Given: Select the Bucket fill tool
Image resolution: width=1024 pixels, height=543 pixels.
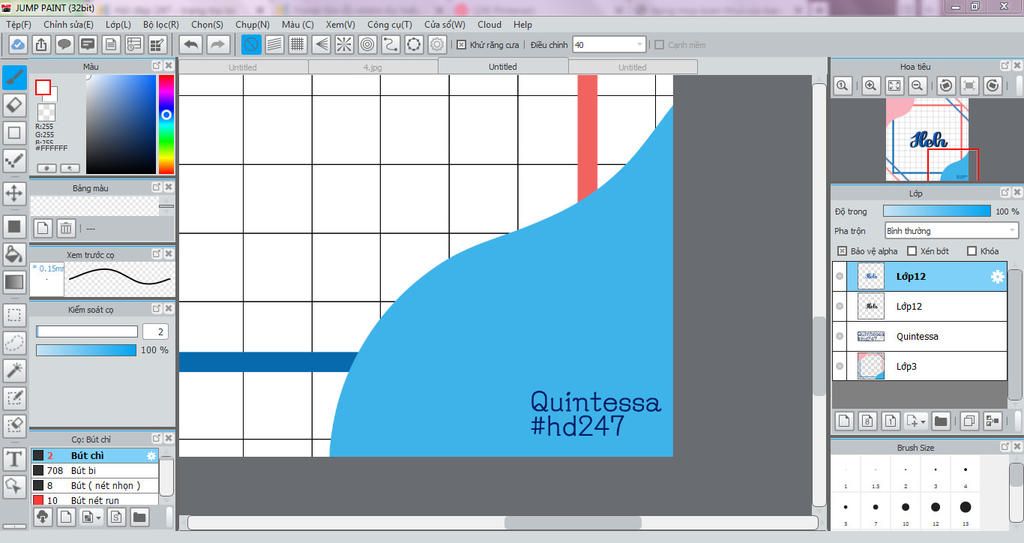Looking at the screenshot, I should [x=14, y=254].
